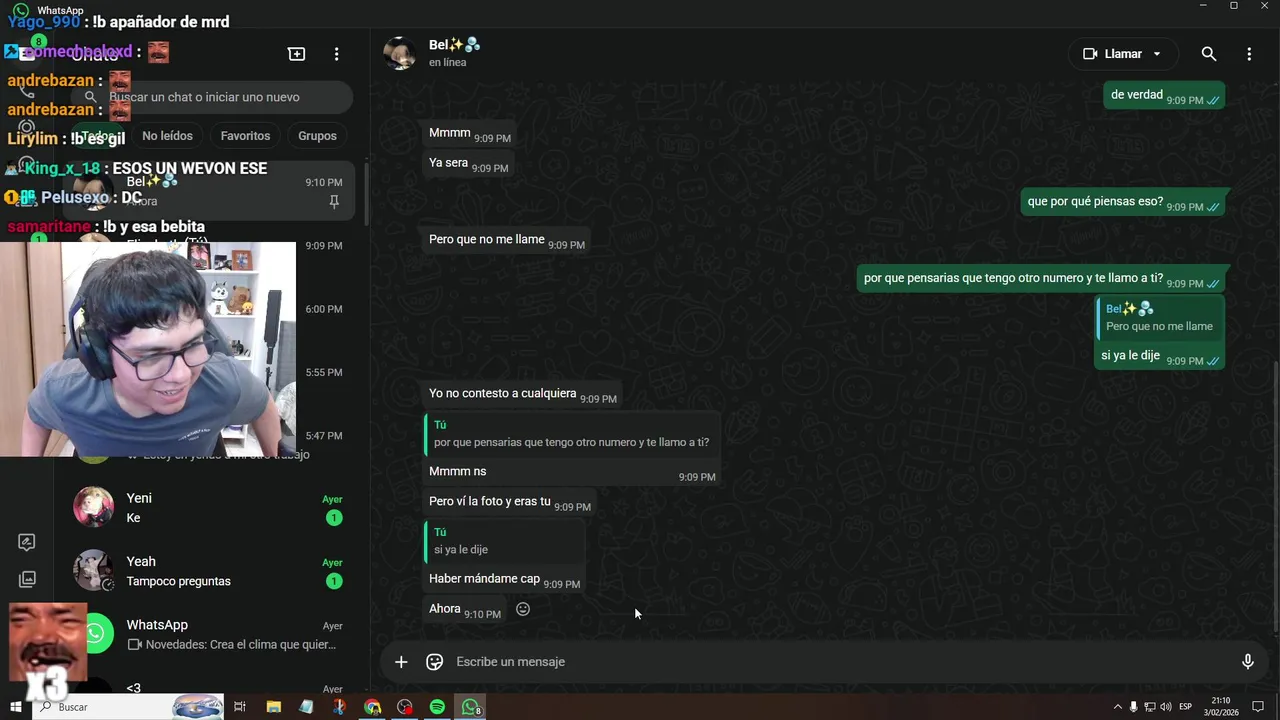Focus the 'Escribe un mensaje' field
1280x720 pixels.
pos(840,662)
